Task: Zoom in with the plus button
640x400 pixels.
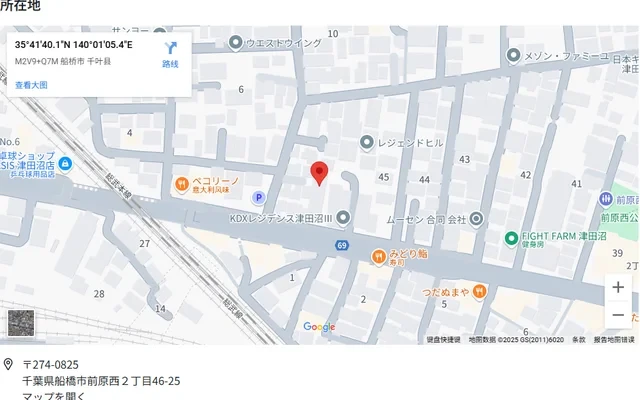Action: [x=618, y=287]
